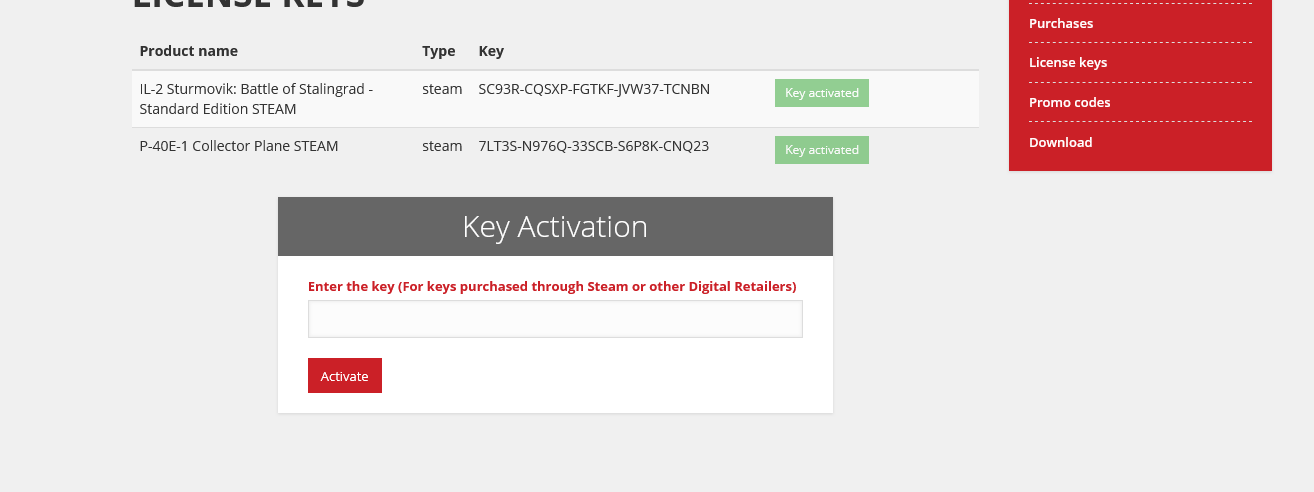
Task: Click steam type cell in first row
Action: tap(442, 89)
